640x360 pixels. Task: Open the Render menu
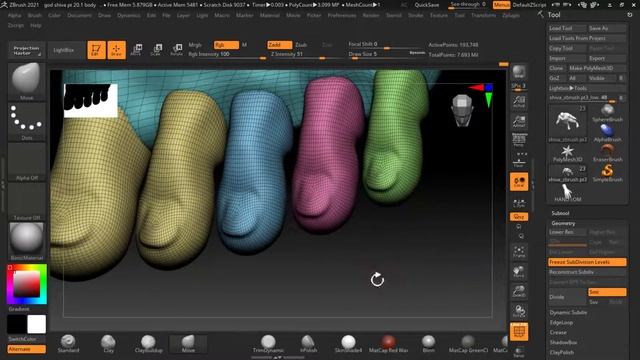pyautogui.click(x=371, y=15)
